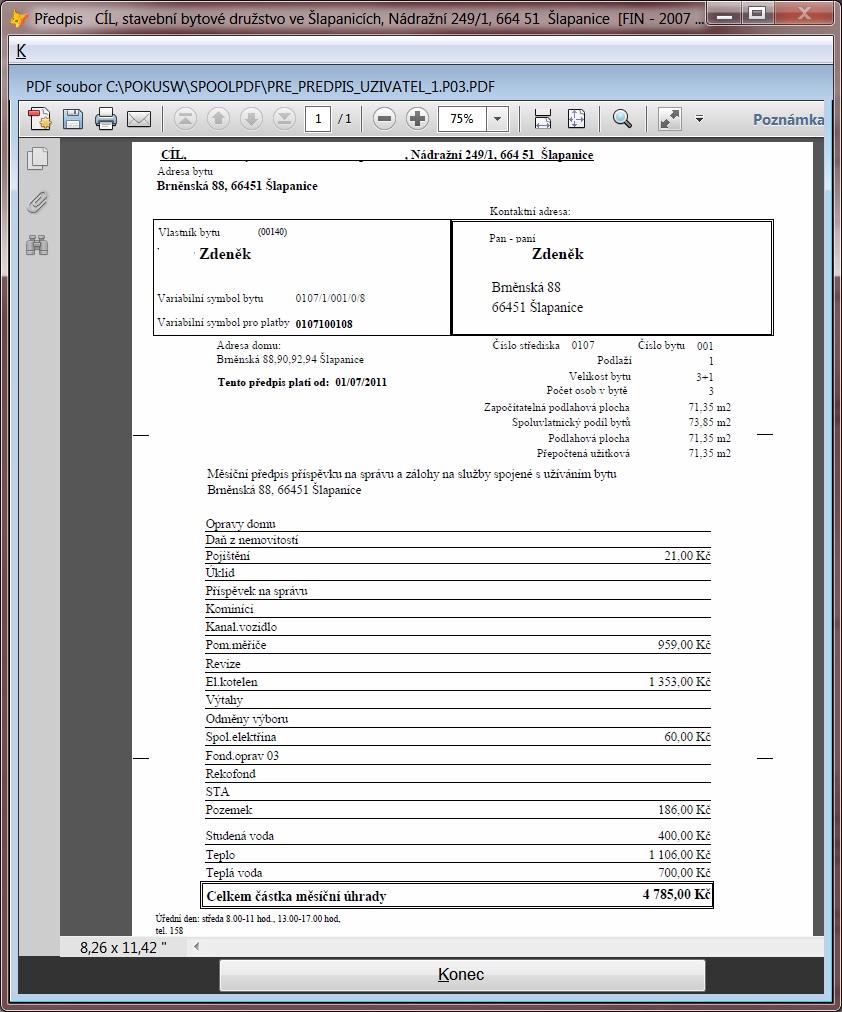
Task: Click the Odměny výboru row label
Action: coord(246,719)
